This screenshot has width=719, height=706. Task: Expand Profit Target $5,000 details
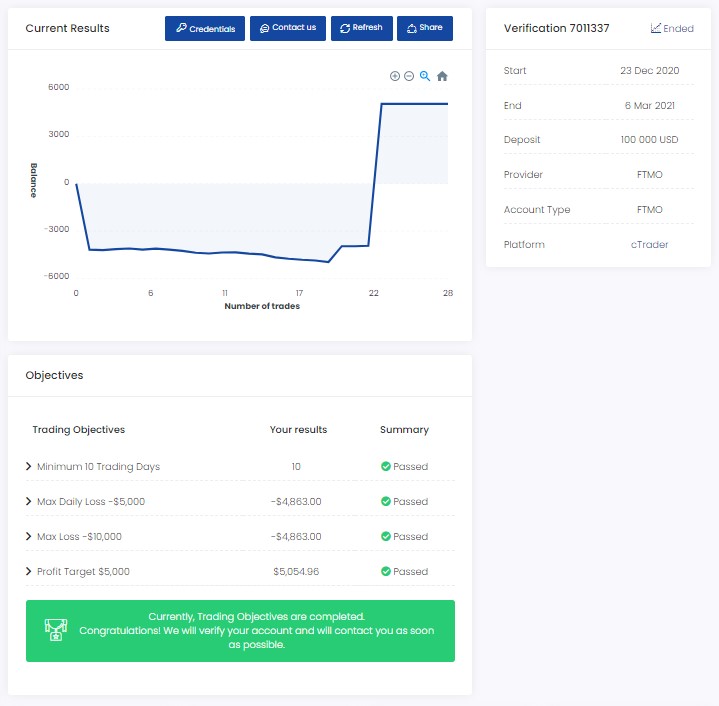(x=29, y=572)
